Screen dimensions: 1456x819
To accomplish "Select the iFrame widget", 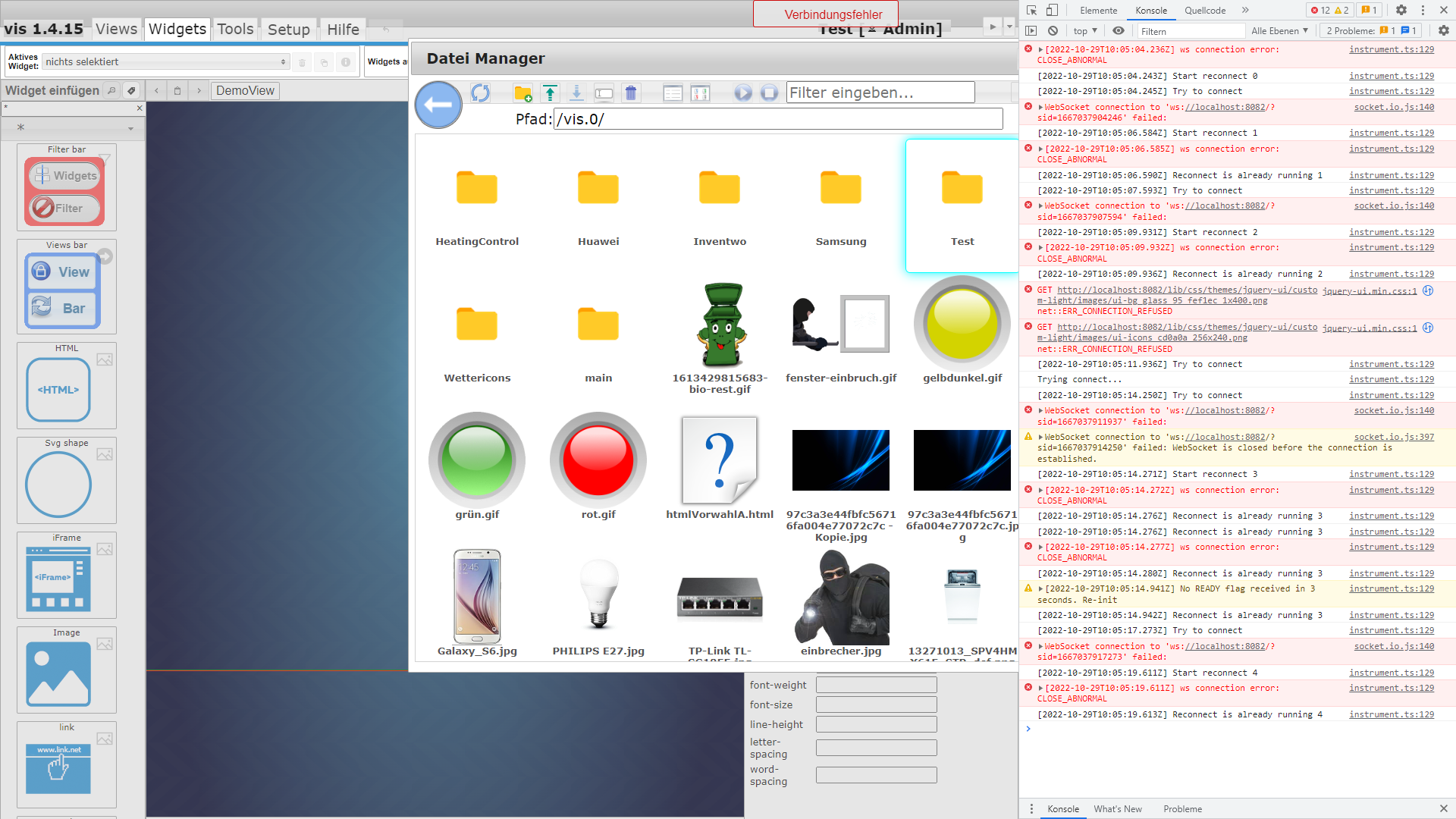I will (67, 575).
